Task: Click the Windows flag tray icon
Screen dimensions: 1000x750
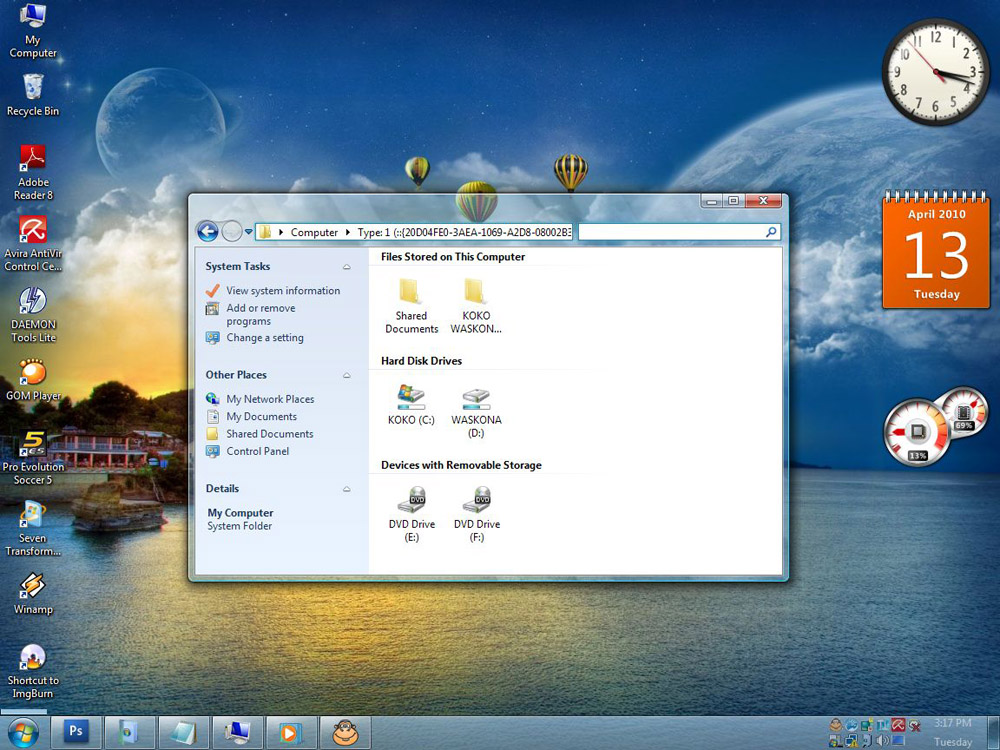Action: point(835,741)
